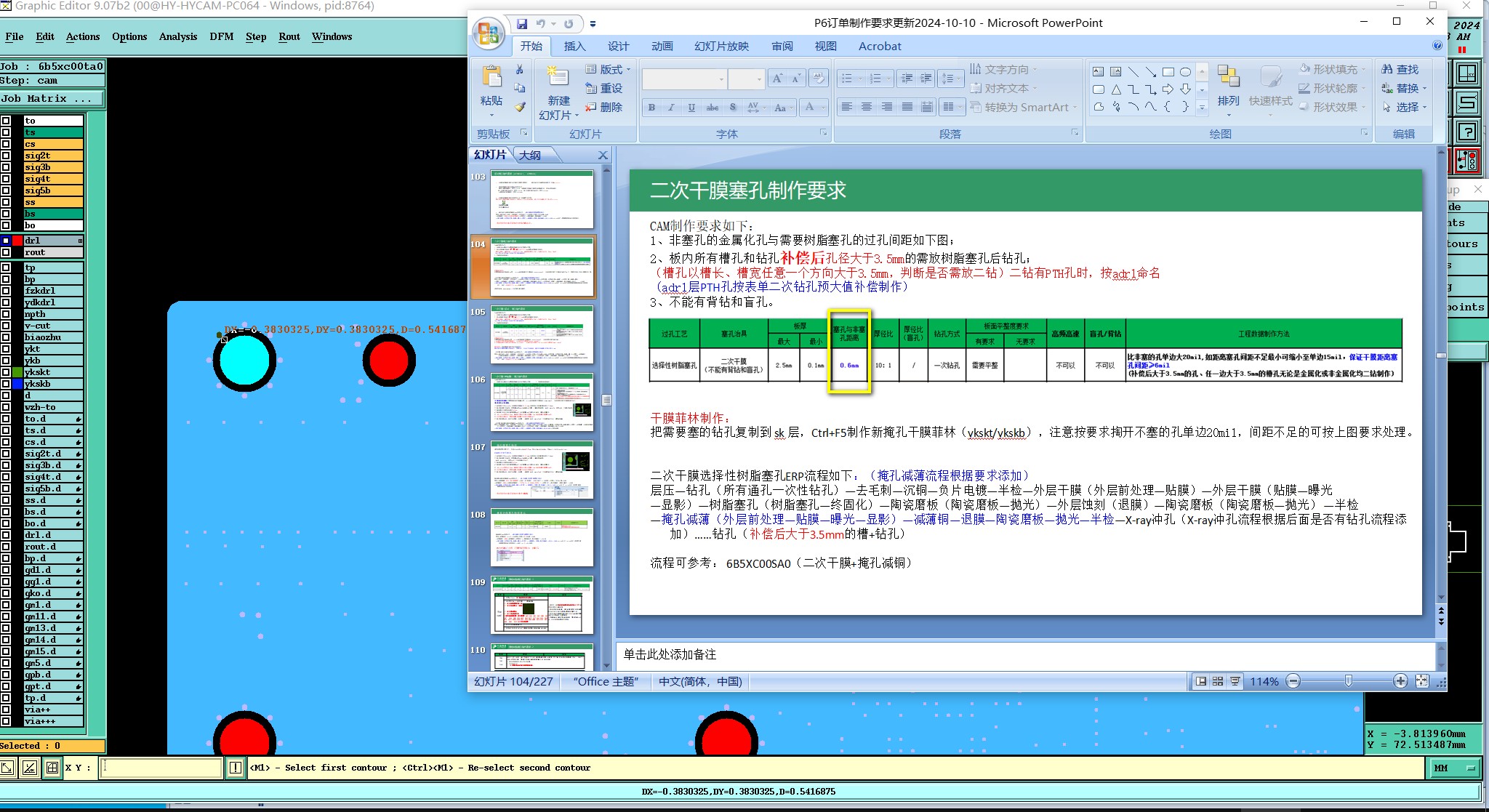Click the Cut scissors icon in the clipboard group
Screen dimensions: 1489x812
[x=519, y=70]
